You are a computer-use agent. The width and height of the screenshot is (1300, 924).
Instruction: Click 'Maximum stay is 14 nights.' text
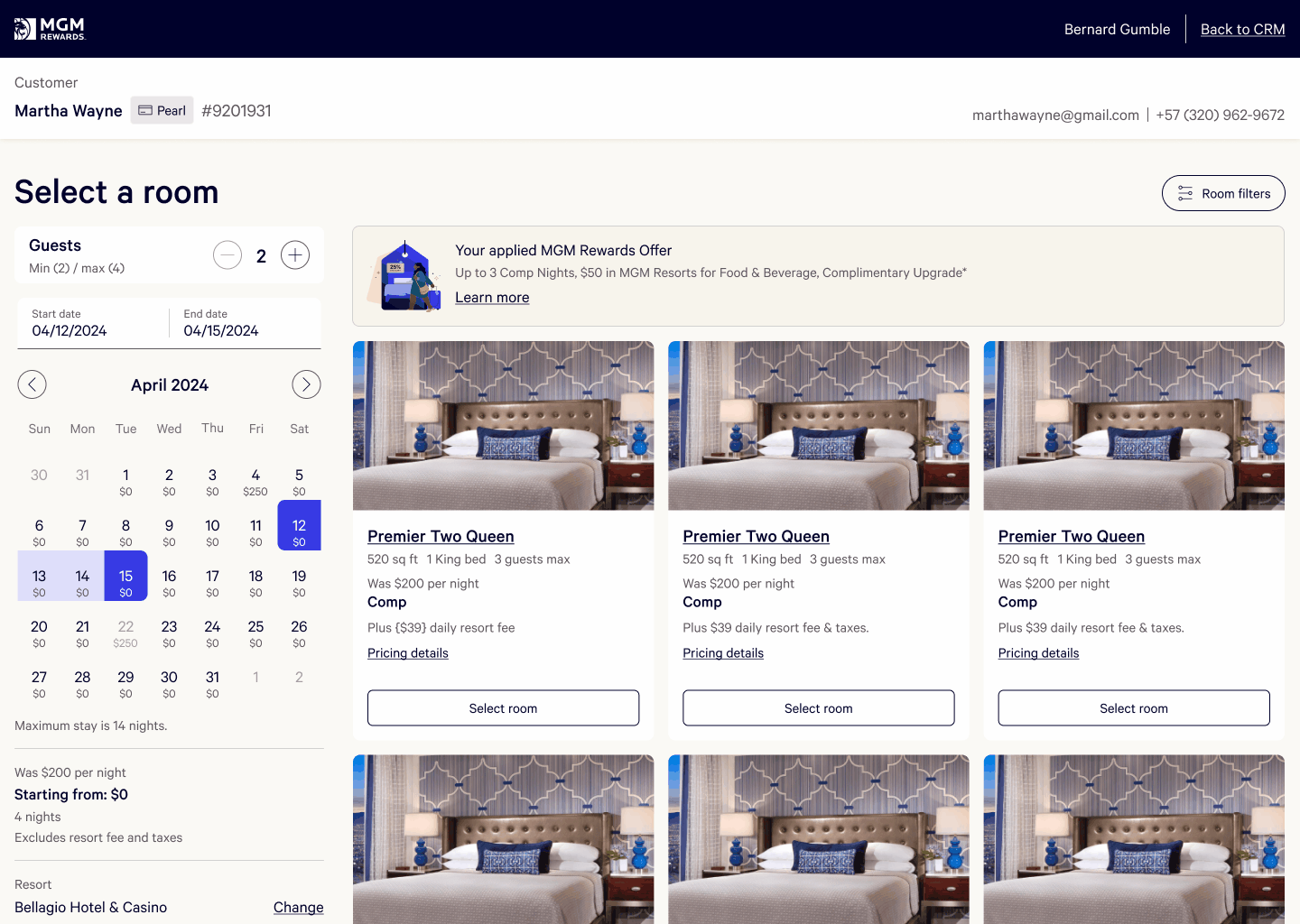[91, 725]
